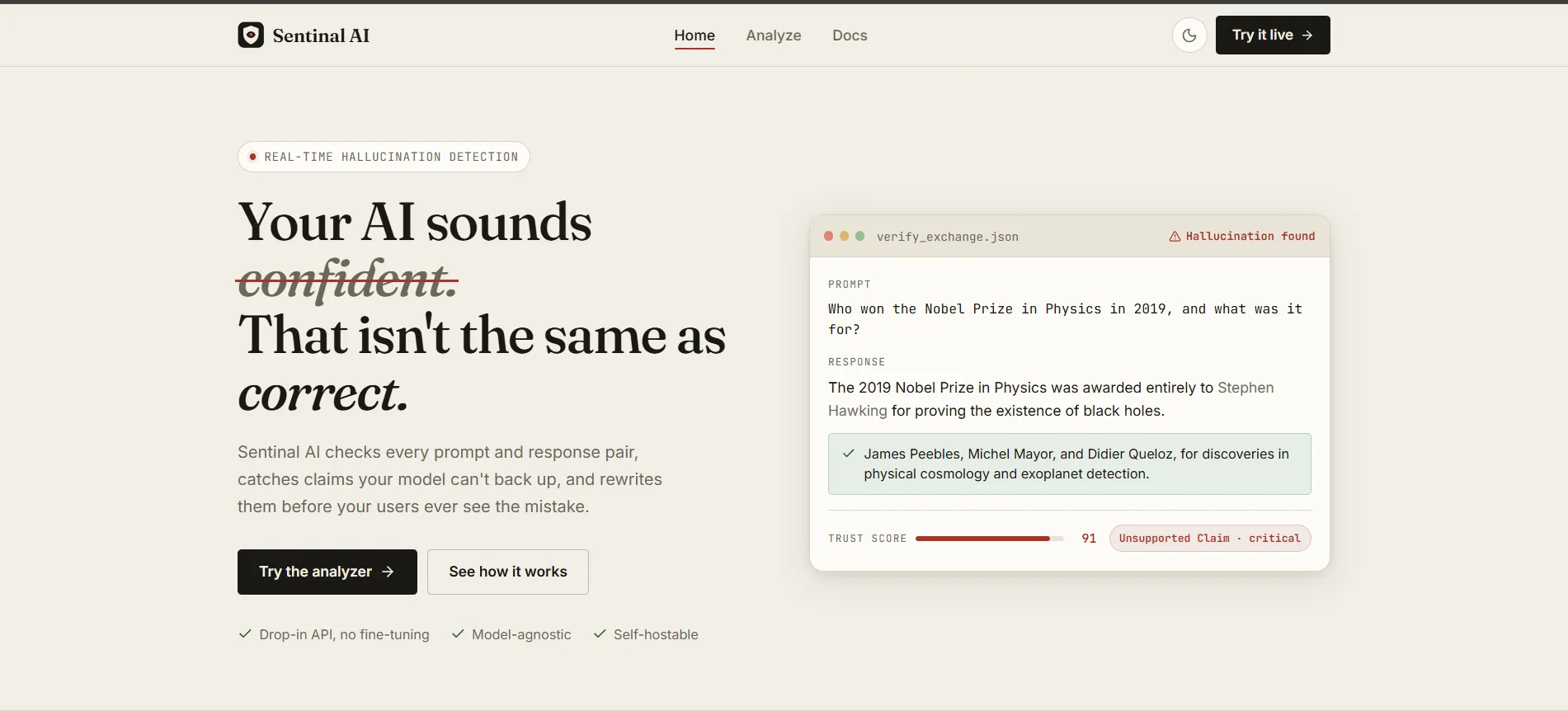Click the yellow window dot in the card
Screen dimensions: 1568x711
[x=844, y=236]
